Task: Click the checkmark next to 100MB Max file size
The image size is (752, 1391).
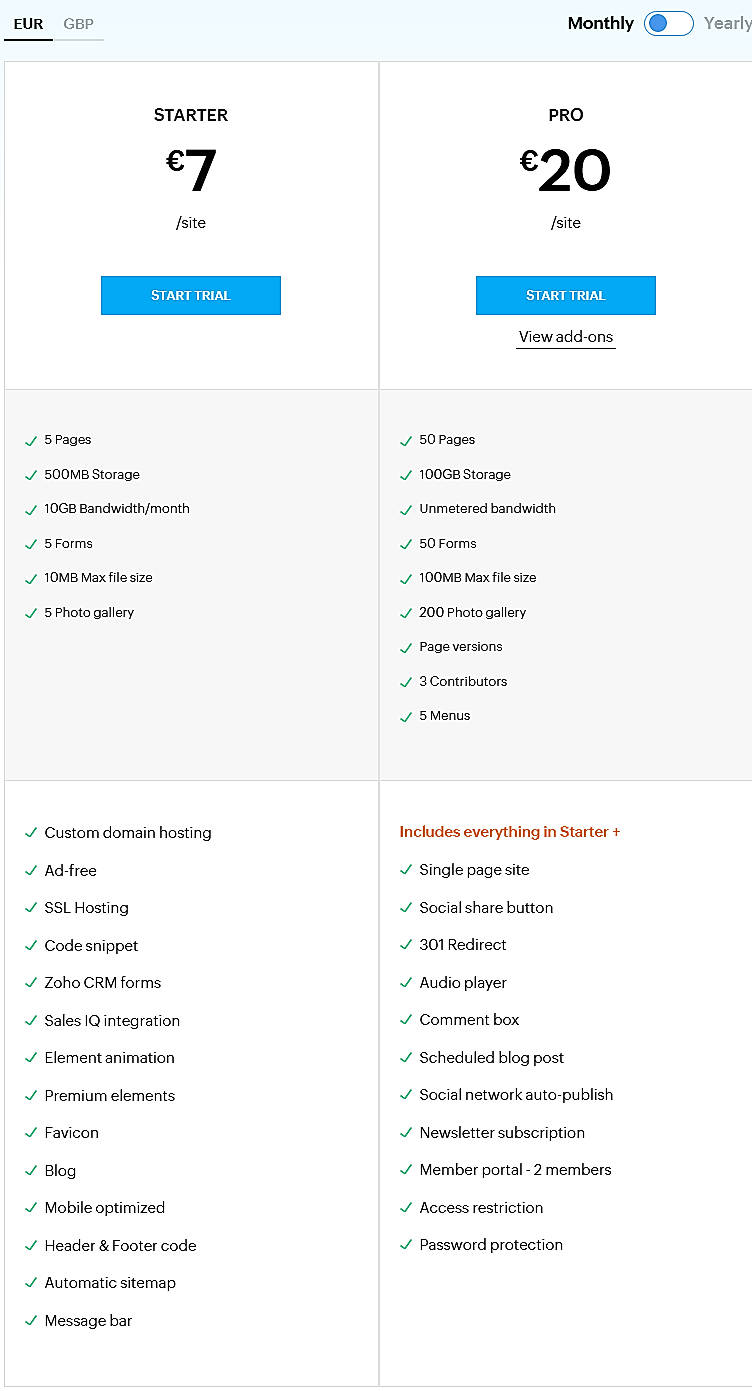Action: 406,577
